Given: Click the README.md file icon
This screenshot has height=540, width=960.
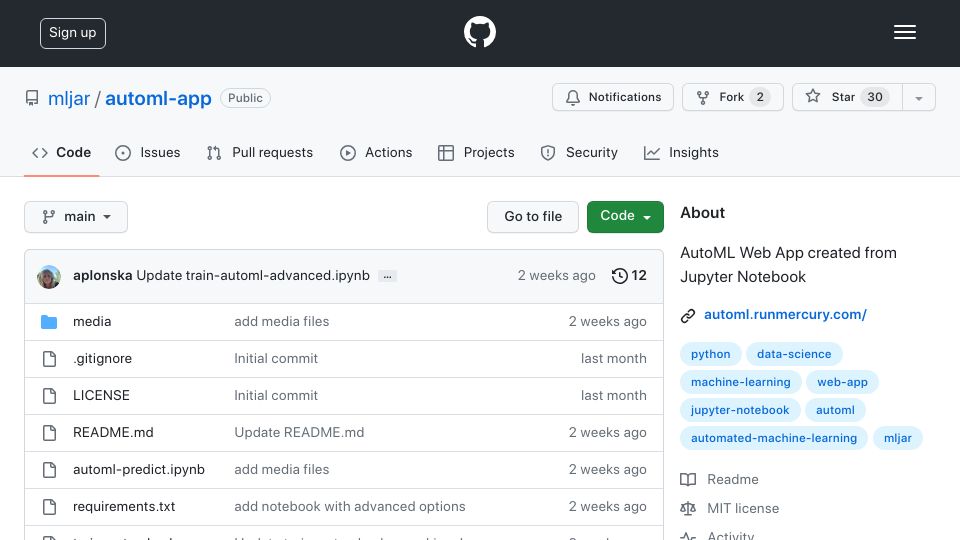Looking at the screenshot, I should [50, 433].
